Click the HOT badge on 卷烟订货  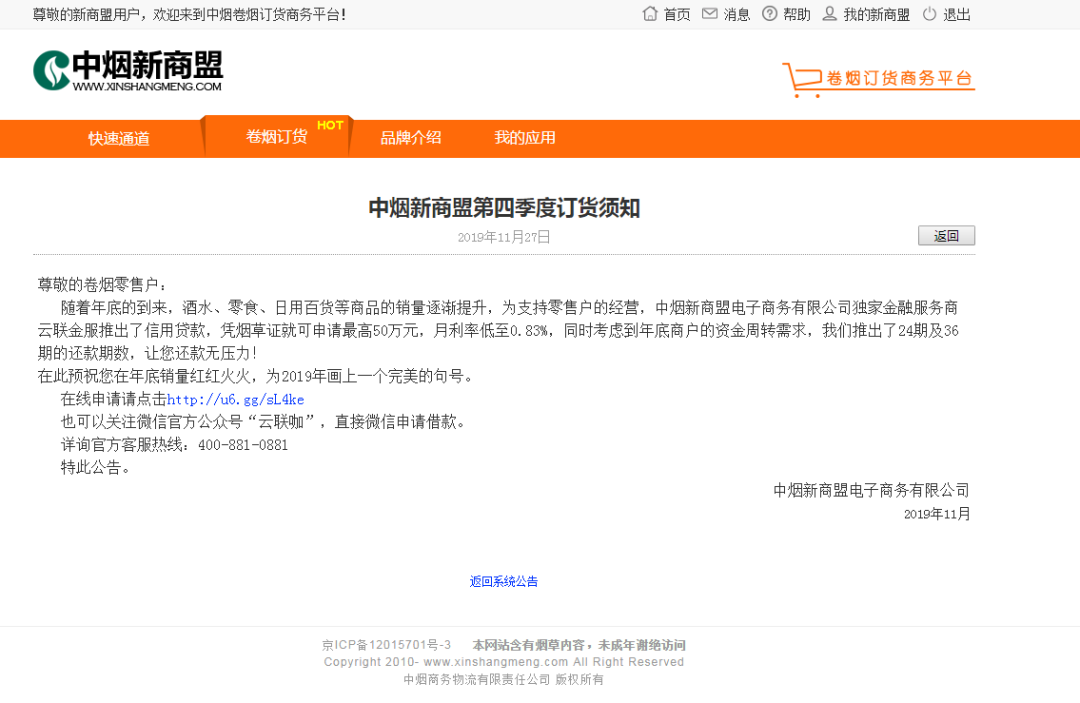pos(330,125)
